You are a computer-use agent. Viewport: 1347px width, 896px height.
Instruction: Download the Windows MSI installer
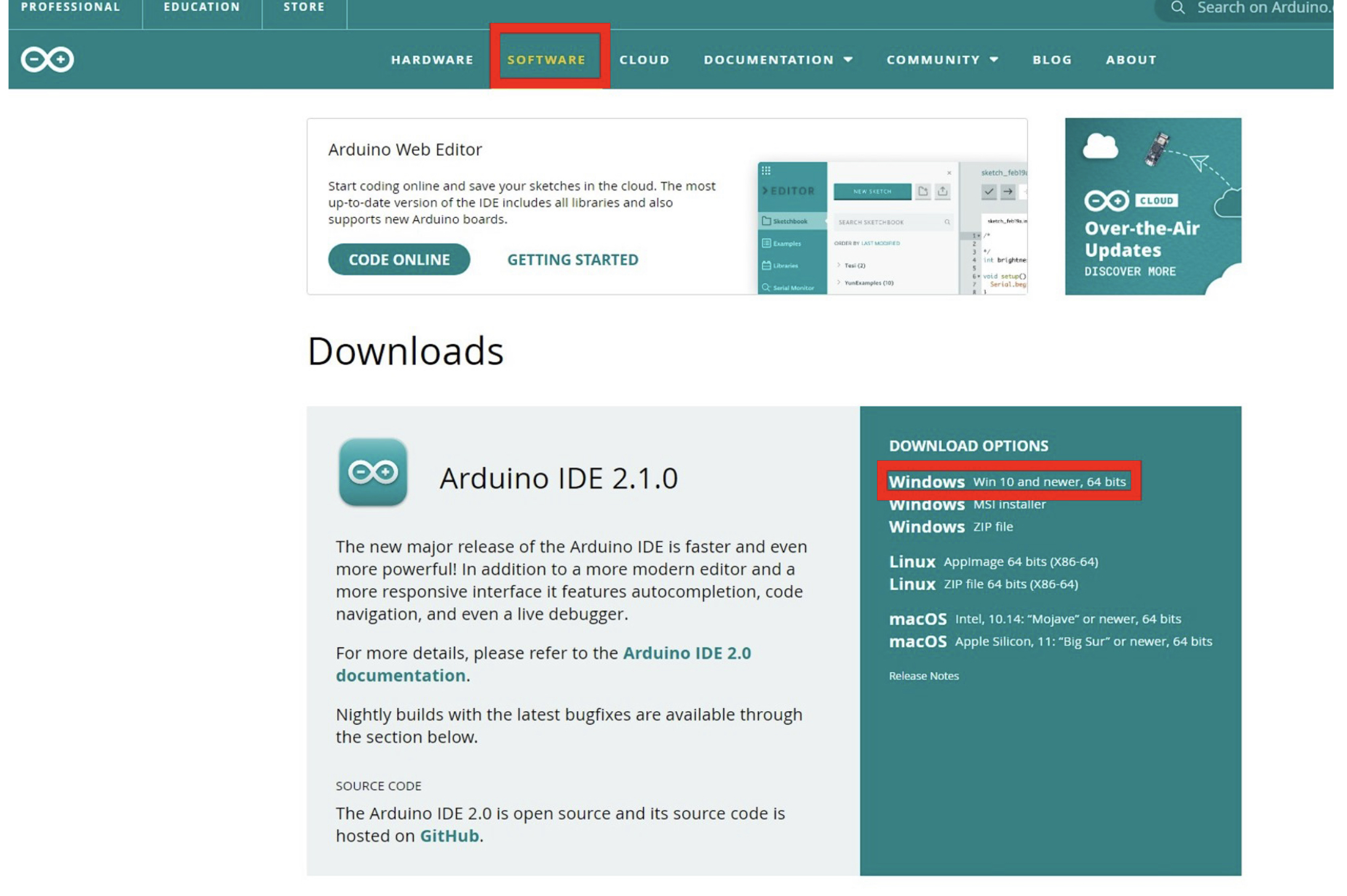coord(967,504)
